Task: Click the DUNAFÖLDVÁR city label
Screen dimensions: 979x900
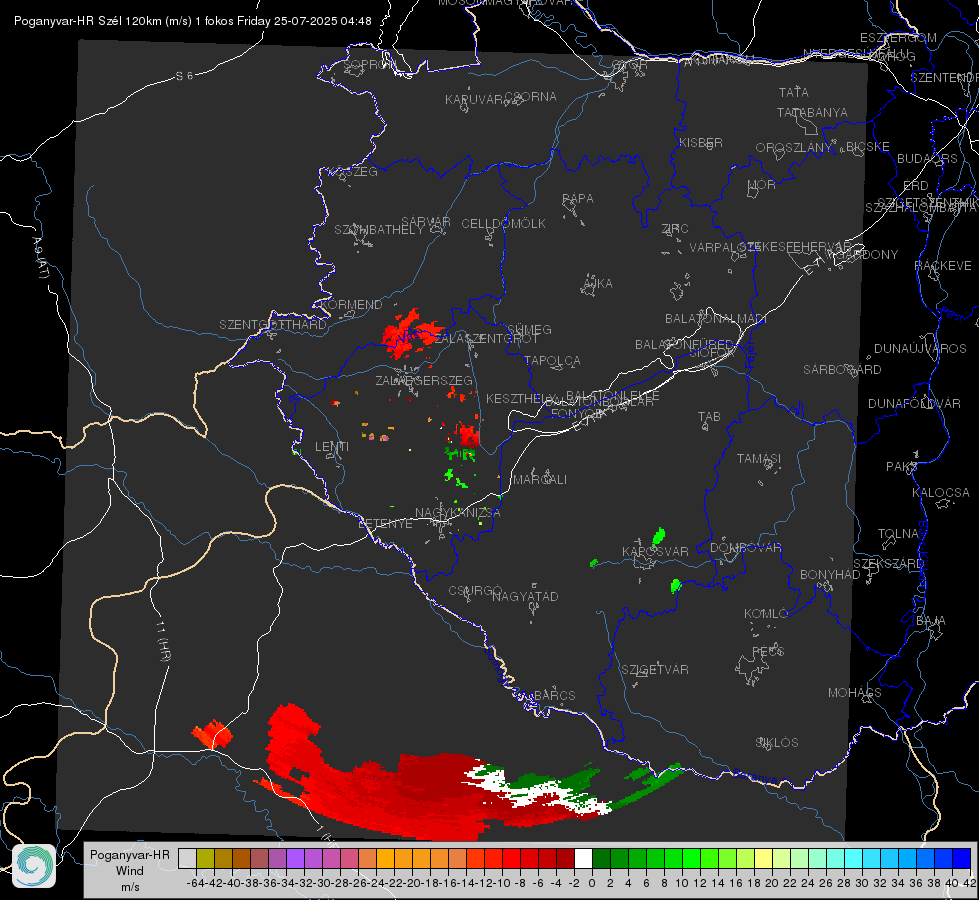Action: (914, 403)
